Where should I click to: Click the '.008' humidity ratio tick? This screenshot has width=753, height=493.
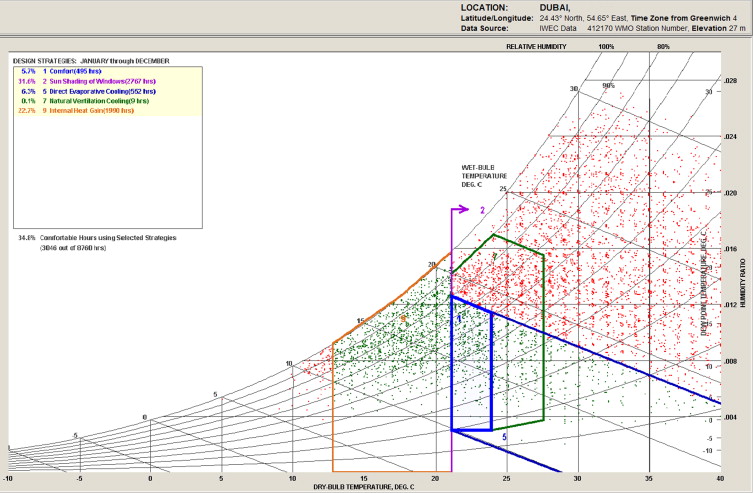click(730, 361)
